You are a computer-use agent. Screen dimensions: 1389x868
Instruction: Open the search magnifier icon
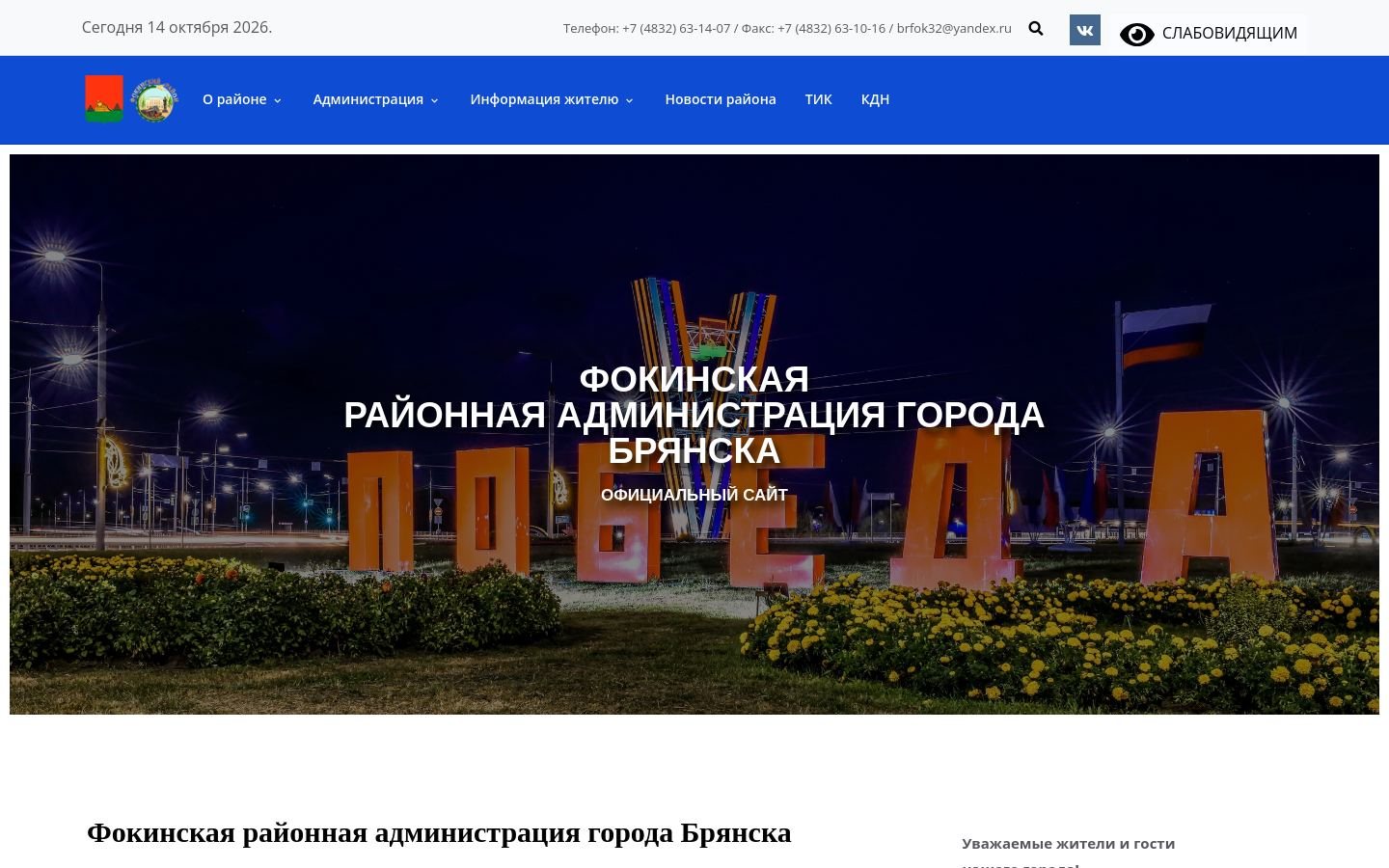[1036, 29]
